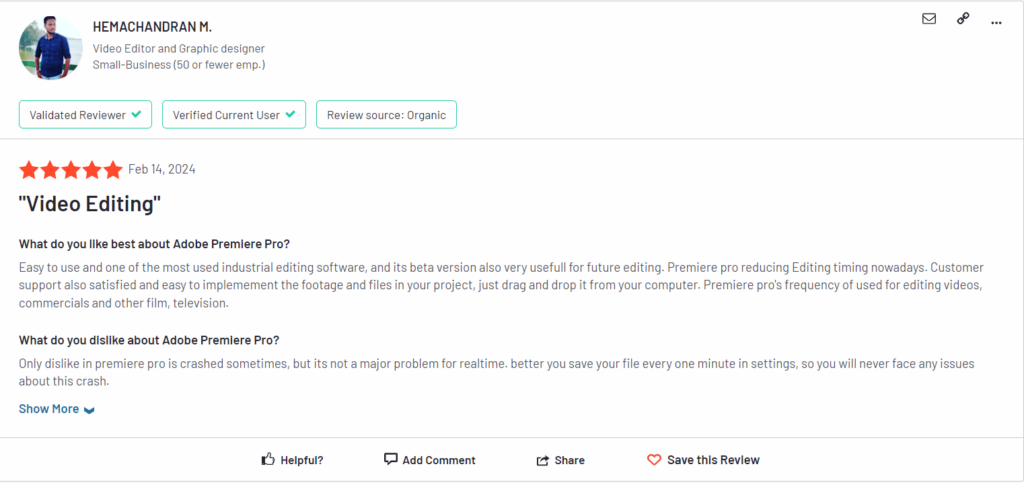Image resolution: width=1024 pixels, height=483 pixels.
Task: Click "Small-Business (50 or fewer emp.)" text
Action: coord(179,65)
